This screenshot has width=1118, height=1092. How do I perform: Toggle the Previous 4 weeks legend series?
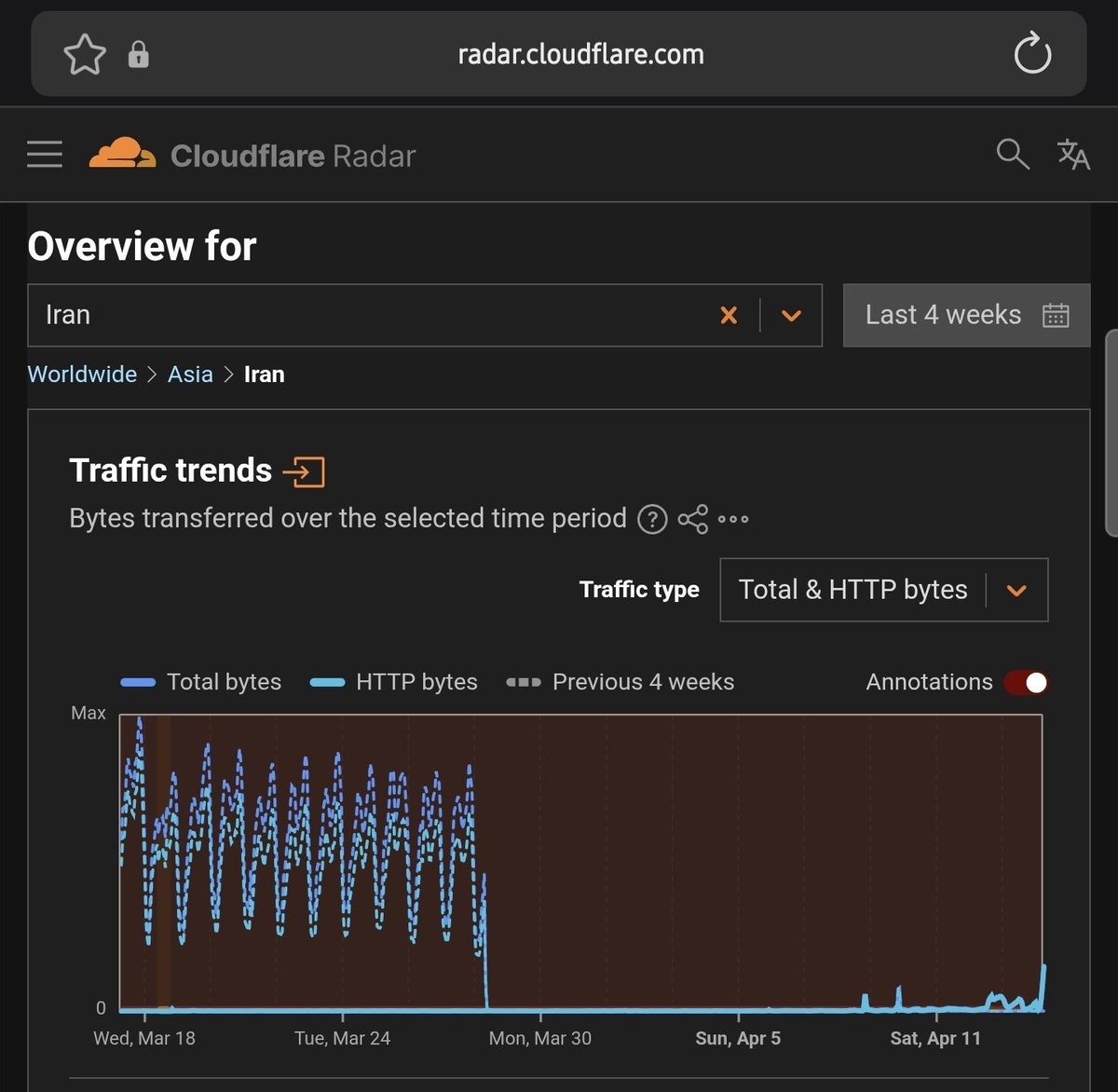(x=620, y=682)
